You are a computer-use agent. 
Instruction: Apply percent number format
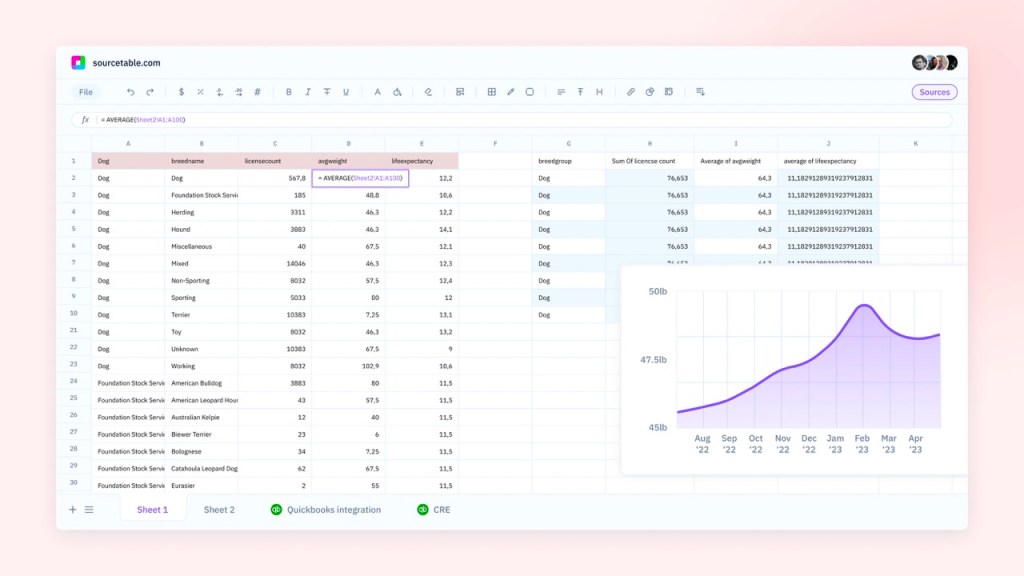pyautogui.click(x=200, y=92)
